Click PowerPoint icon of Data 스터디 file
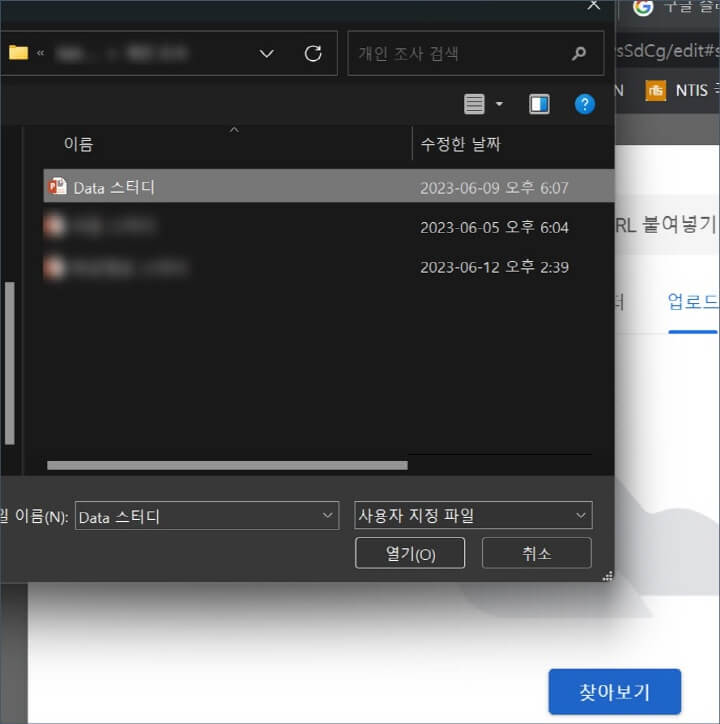 click(58, 186)
